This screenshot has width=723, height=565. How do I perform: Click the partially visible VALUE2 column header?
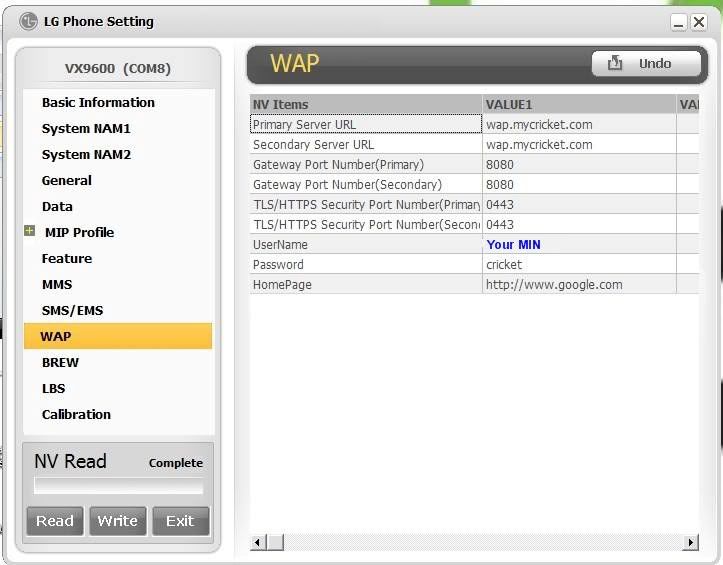[x=688, y=104]
